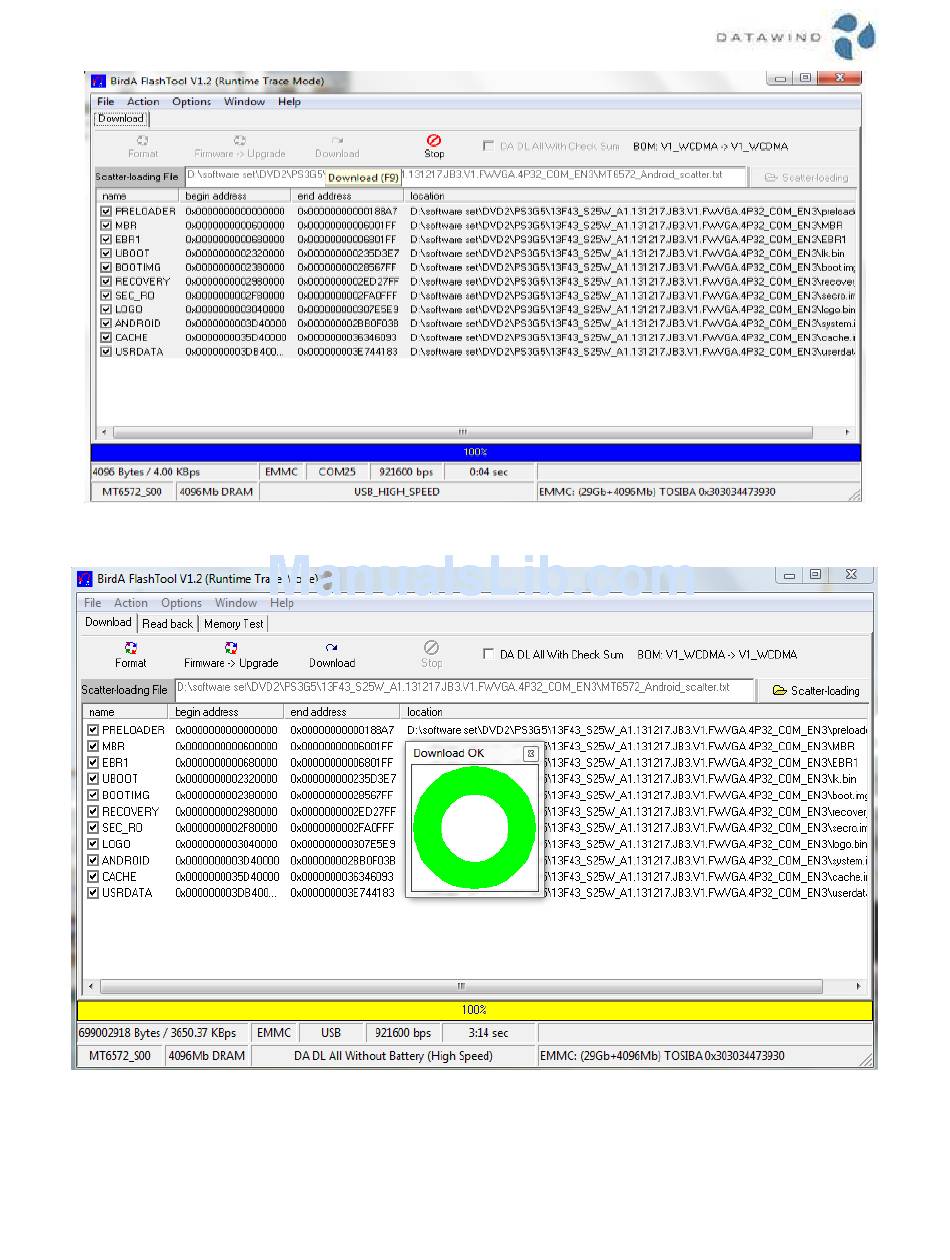The width and height of the screenshot is (950, 1260).
Task: Click greyed Firmware -> Upgrade icon in upper window
Action: click(240, 141)
